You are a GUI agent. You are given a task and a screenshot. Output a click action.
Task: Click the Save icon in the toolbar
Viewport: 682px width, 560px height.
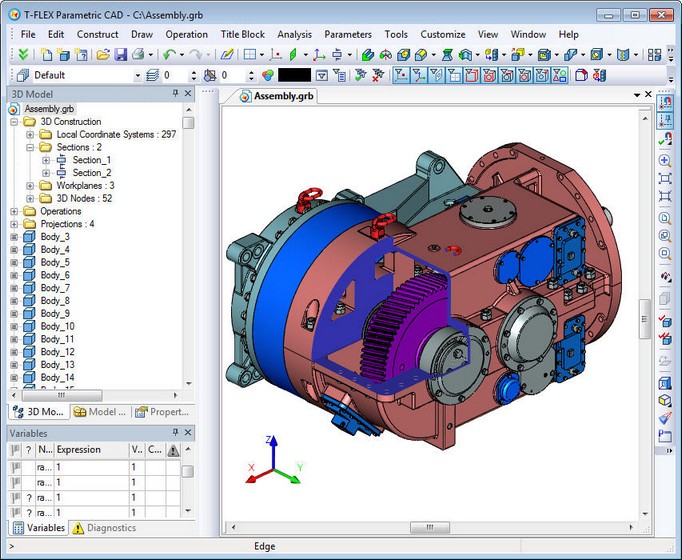click(120, 54)
